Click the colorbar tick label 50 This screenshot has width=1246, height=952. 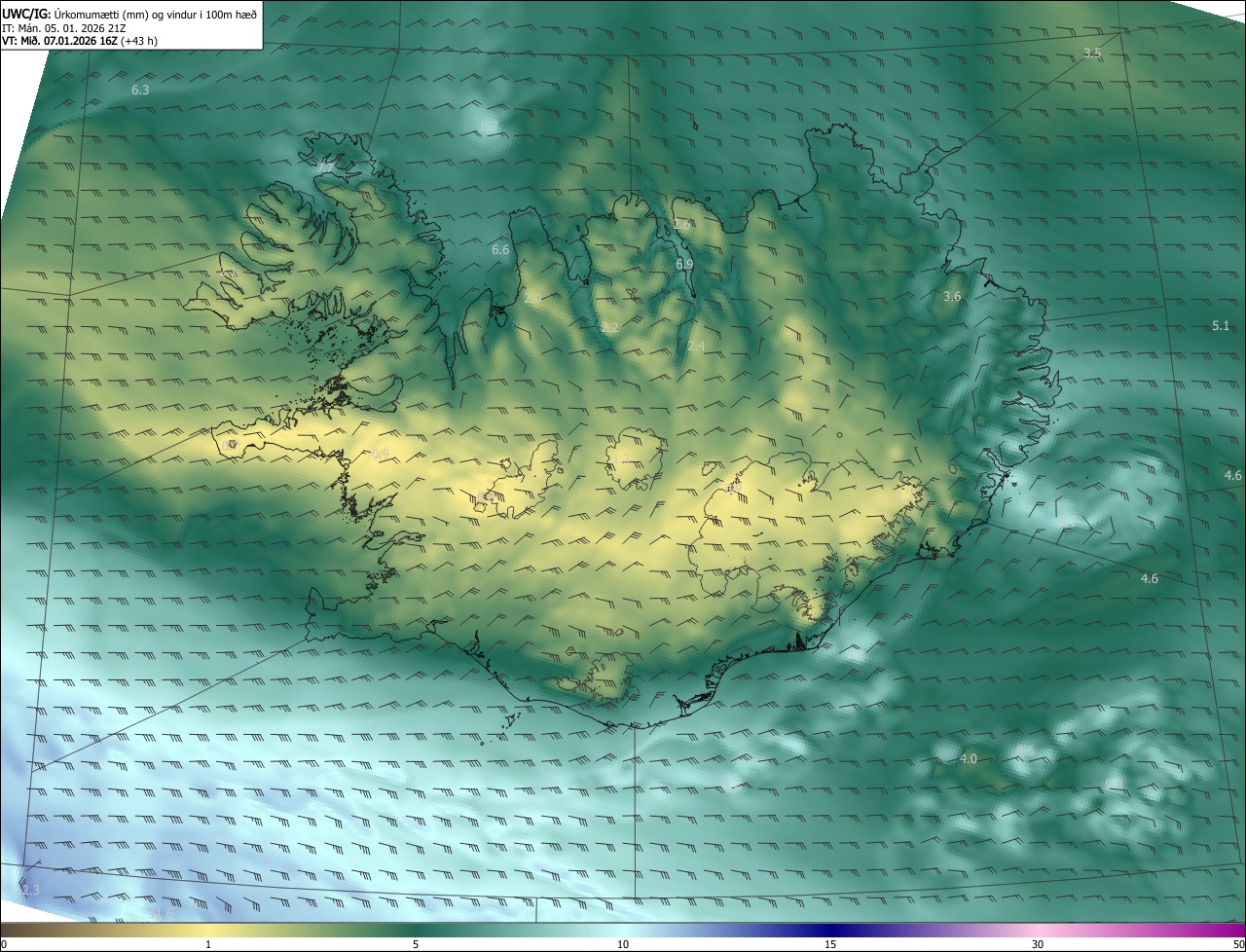(1238, 944)
